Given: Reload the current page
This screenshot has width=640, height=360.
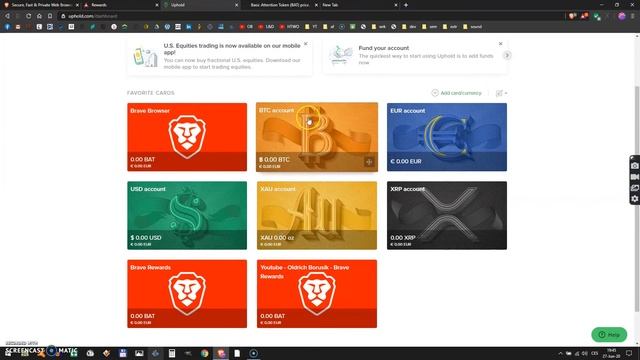Looking at the screenshot, I should pos(29,16).
